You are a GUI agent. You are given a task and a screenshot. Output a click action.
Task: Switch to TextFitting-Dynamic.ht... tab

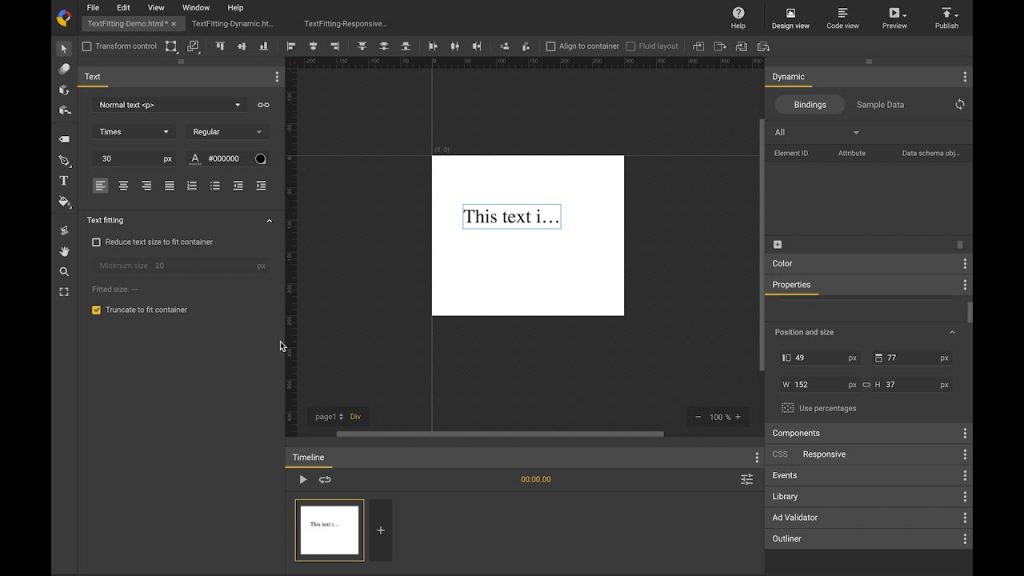pyautogui.click(x=232, y=24)
